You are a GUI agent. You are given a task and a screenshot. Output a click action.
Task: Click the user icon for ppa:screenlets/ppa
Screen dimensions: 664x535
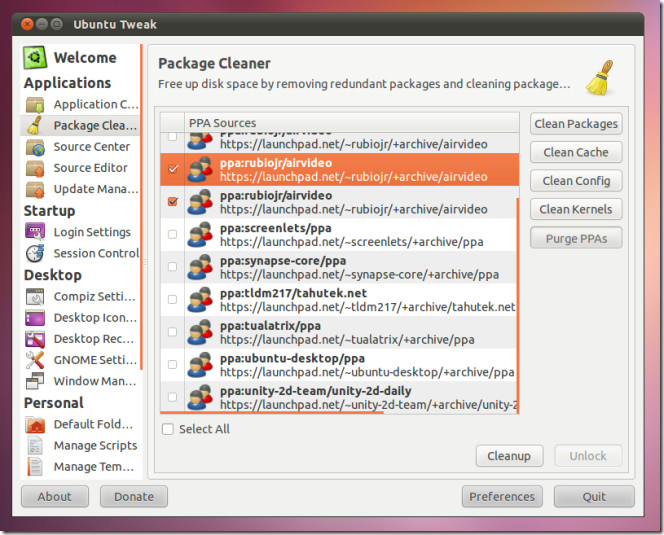[200, 234]
